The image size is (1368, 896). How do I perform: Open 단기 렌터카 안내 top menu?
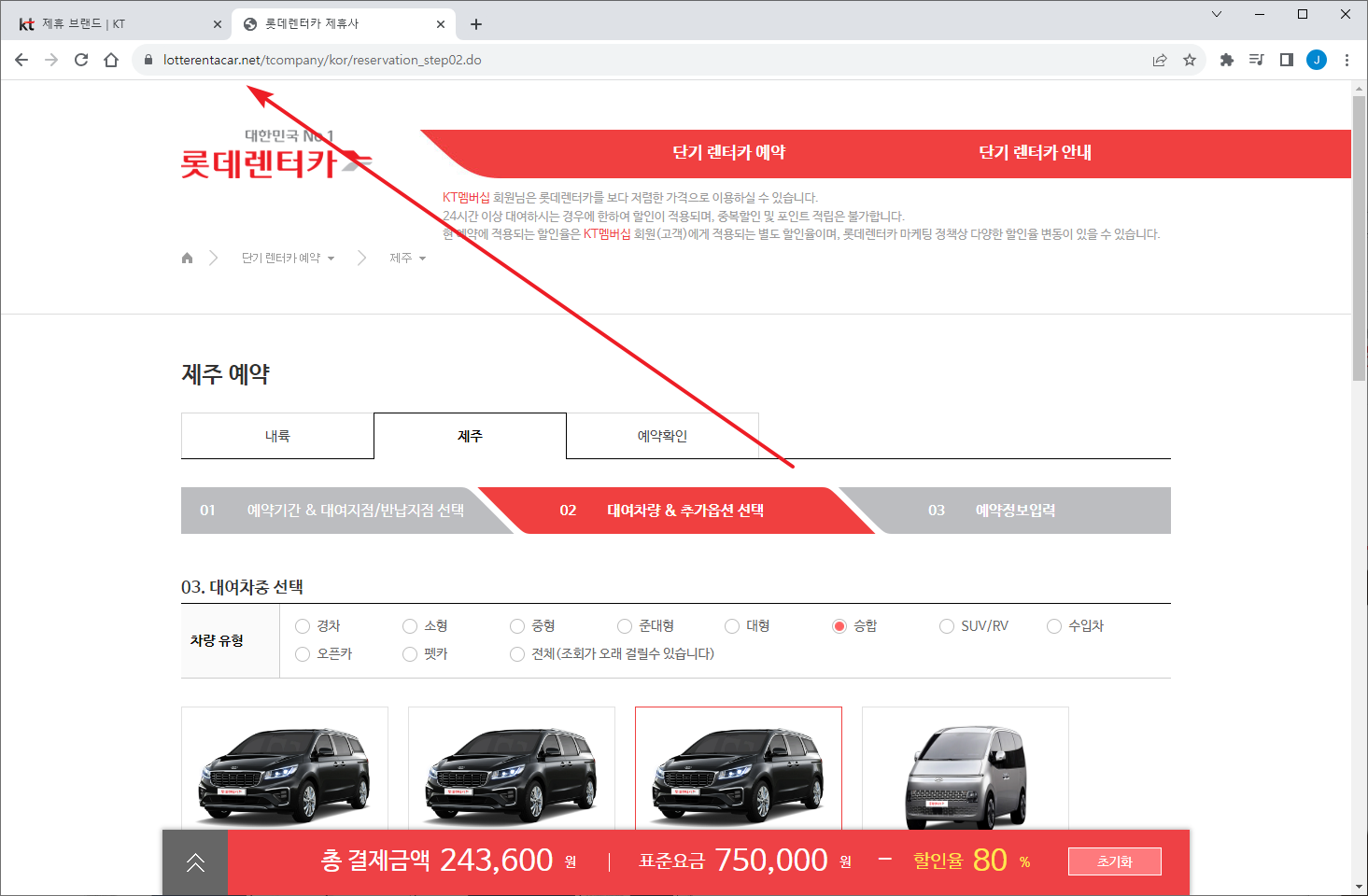(1035, 152)
